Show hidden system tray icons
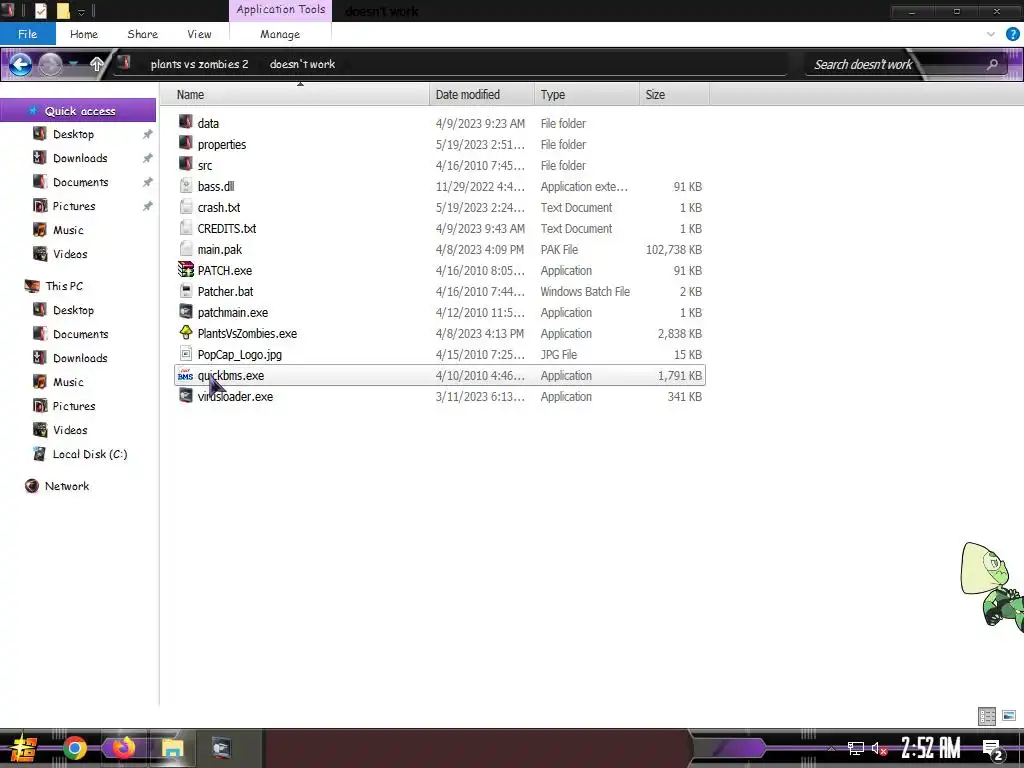The height and width of the screenshot is (768, 1024). [831, 748]
